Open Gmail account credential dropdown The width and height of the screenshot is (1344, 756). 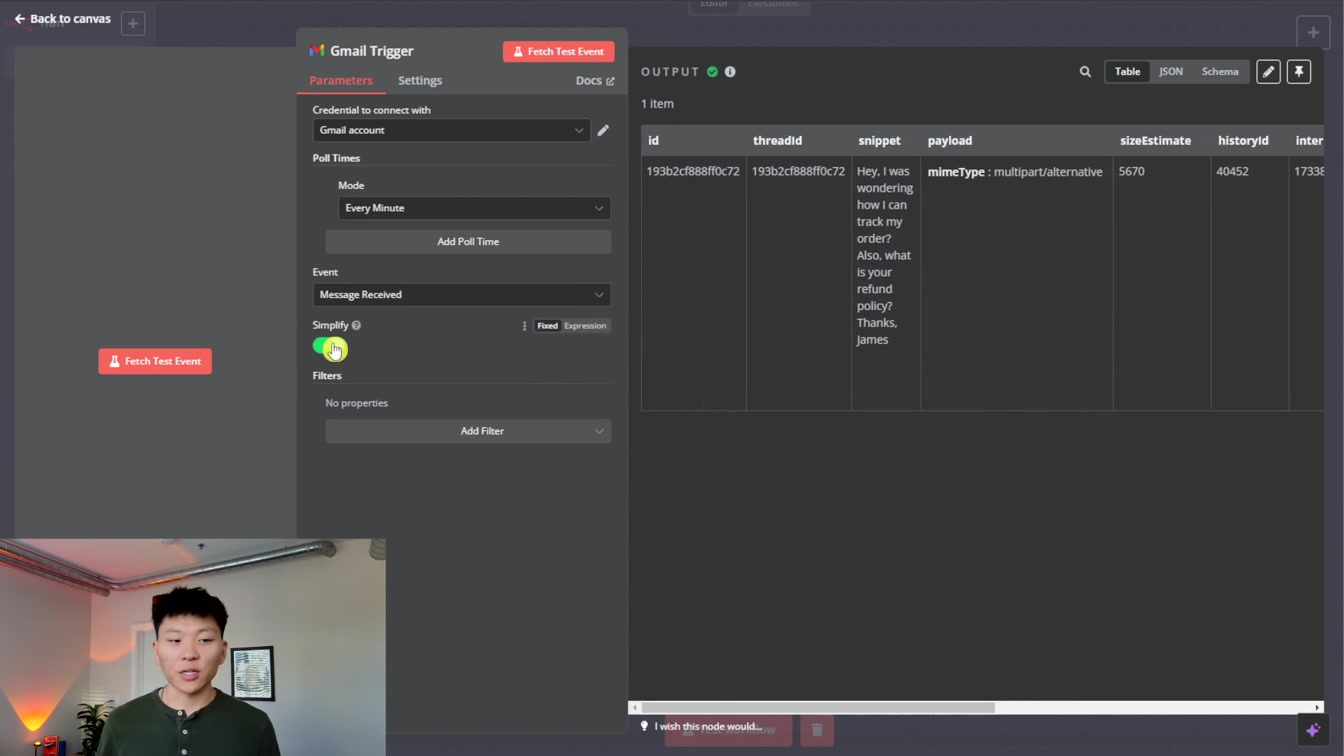[x=451, y=130]
